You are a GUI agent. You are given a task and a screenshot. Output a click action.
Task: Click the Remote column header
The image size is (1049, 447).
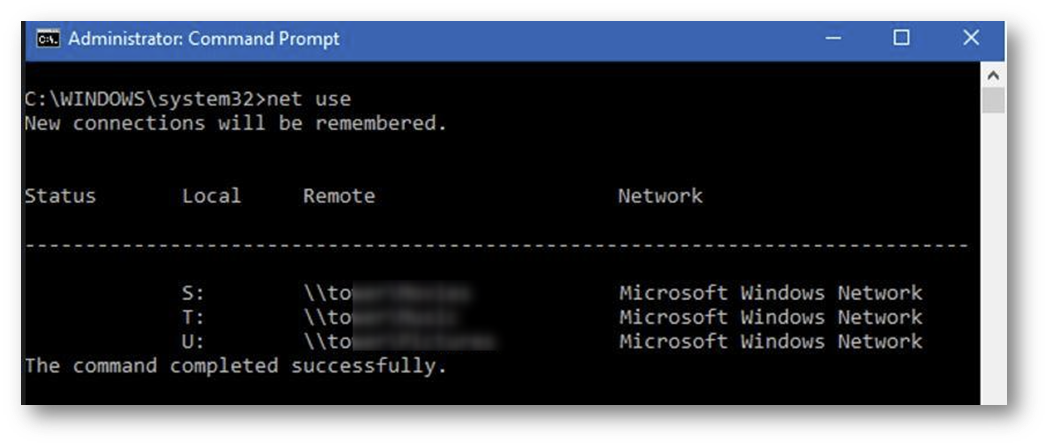pos(339,196)
